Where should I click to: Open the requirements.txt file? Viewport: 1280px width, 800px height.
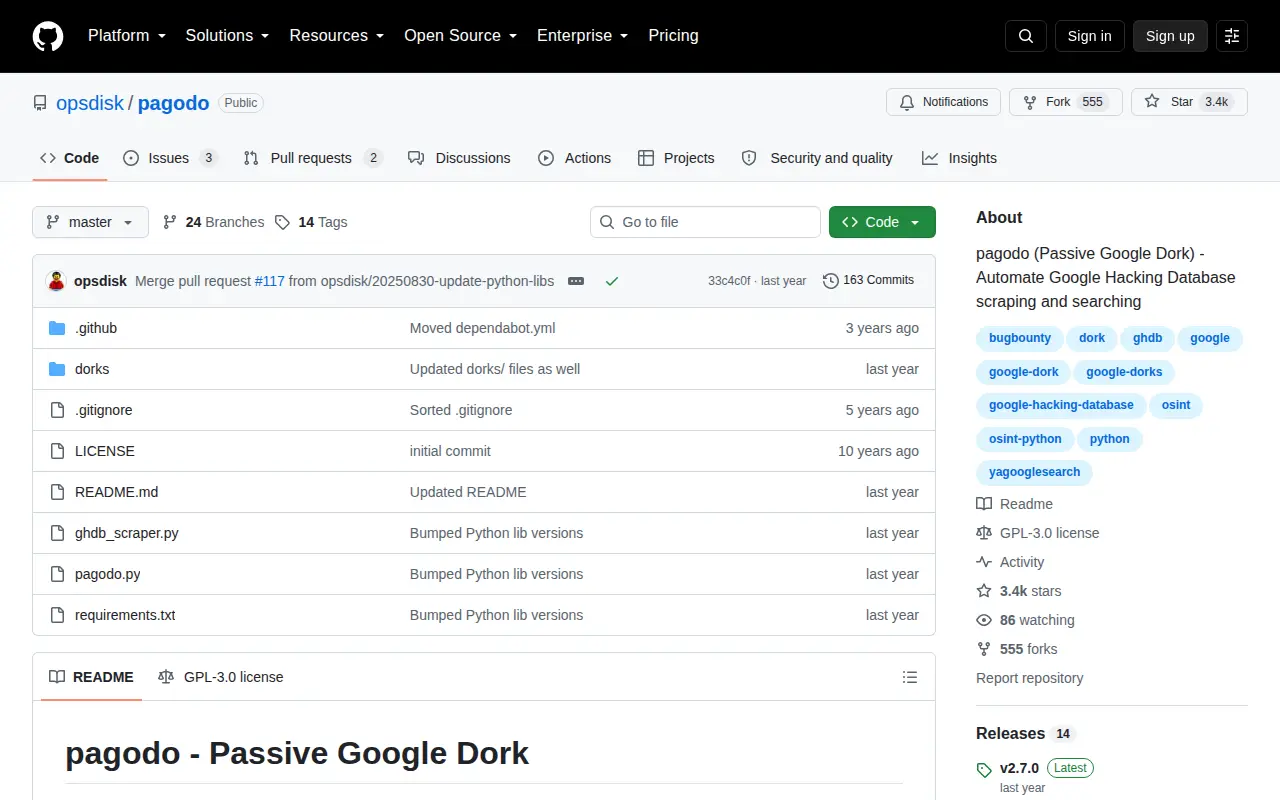click(x=125, y=615)
